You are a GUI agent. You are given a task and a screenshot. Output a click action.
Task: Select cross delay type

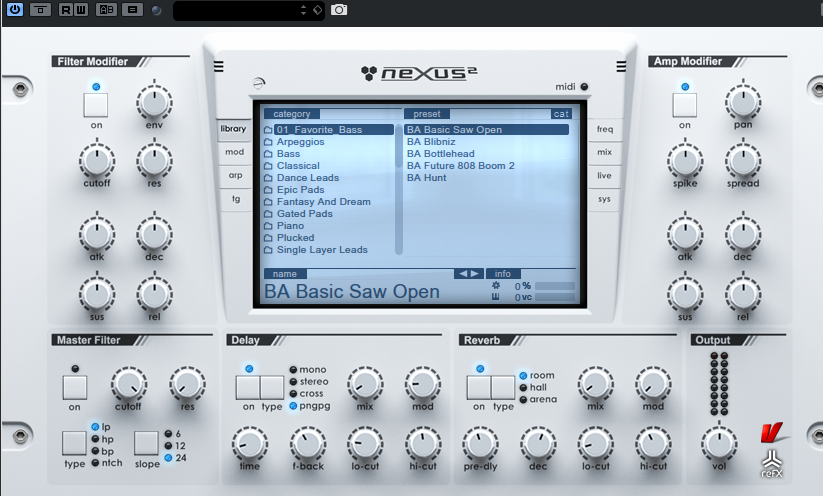click(307, 394)
